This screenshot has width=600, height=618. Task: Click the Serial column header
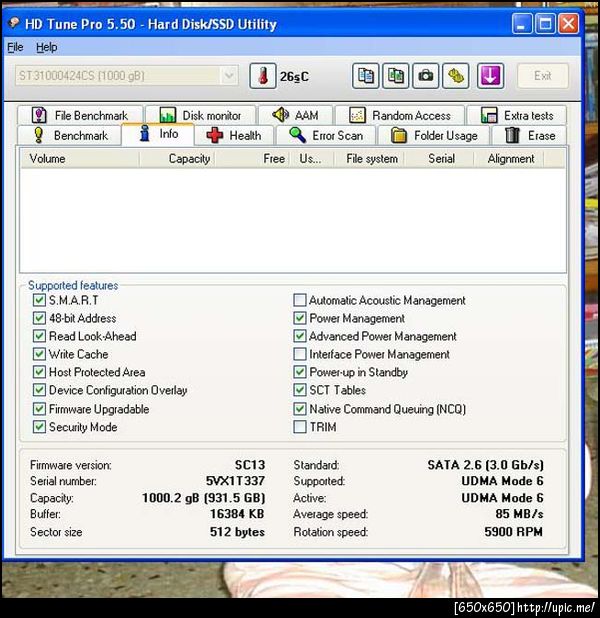(x=440, y=159)
